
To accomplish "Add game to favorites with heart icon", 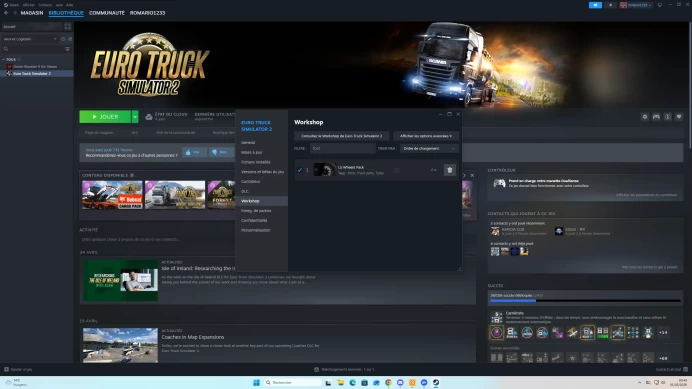I will pos(679,117).
